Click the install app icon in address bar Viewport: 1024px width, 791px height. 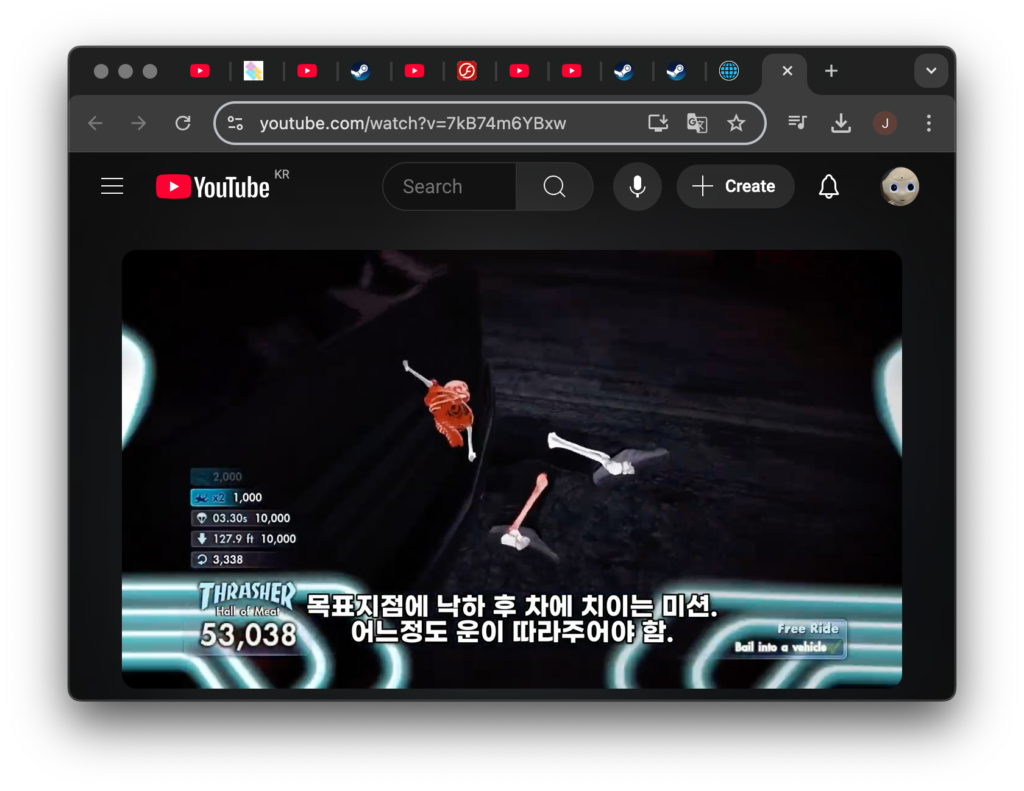658,123
